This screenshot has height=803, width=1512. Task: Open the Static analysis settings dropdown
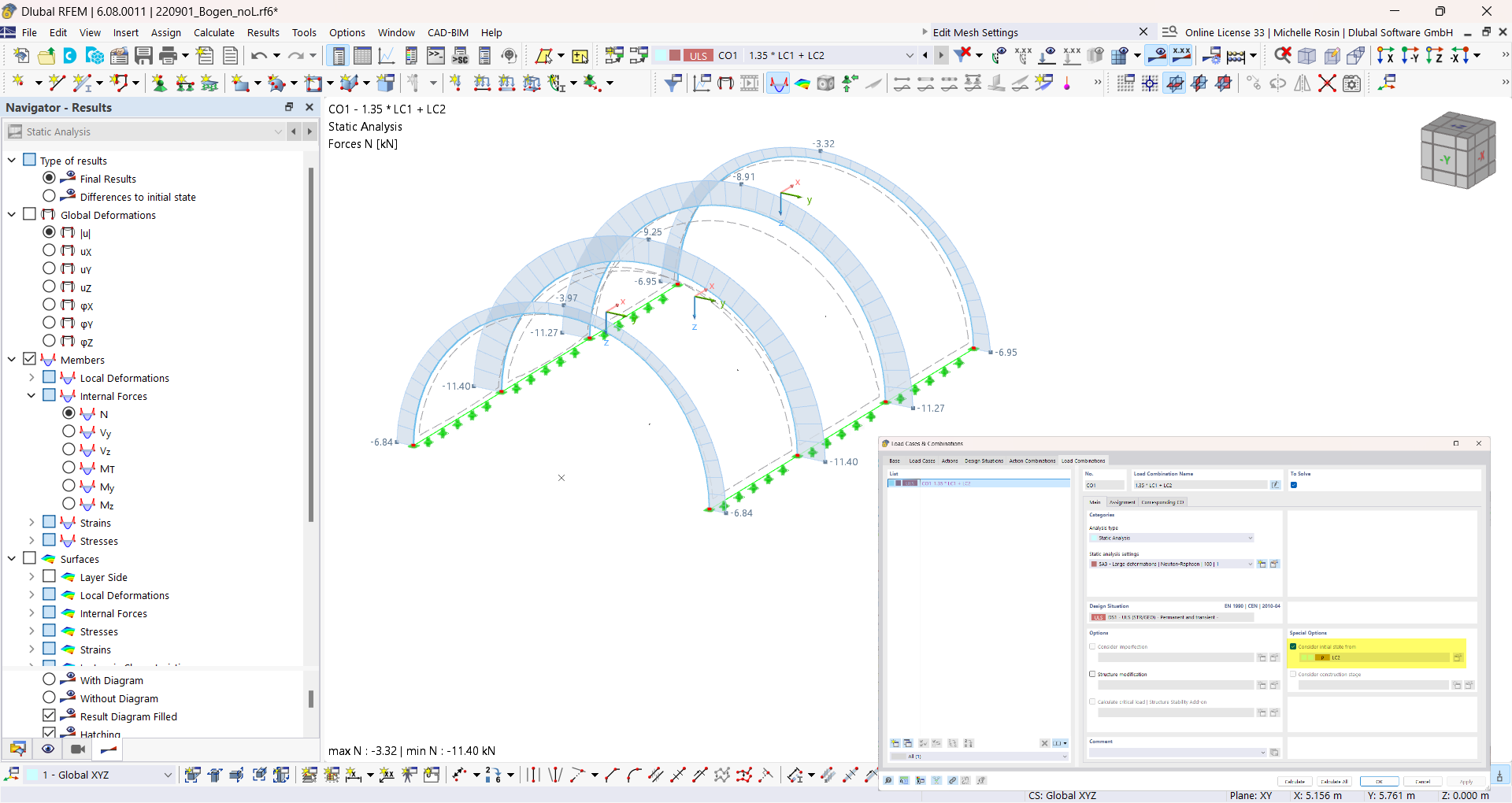click(1172, 564)
